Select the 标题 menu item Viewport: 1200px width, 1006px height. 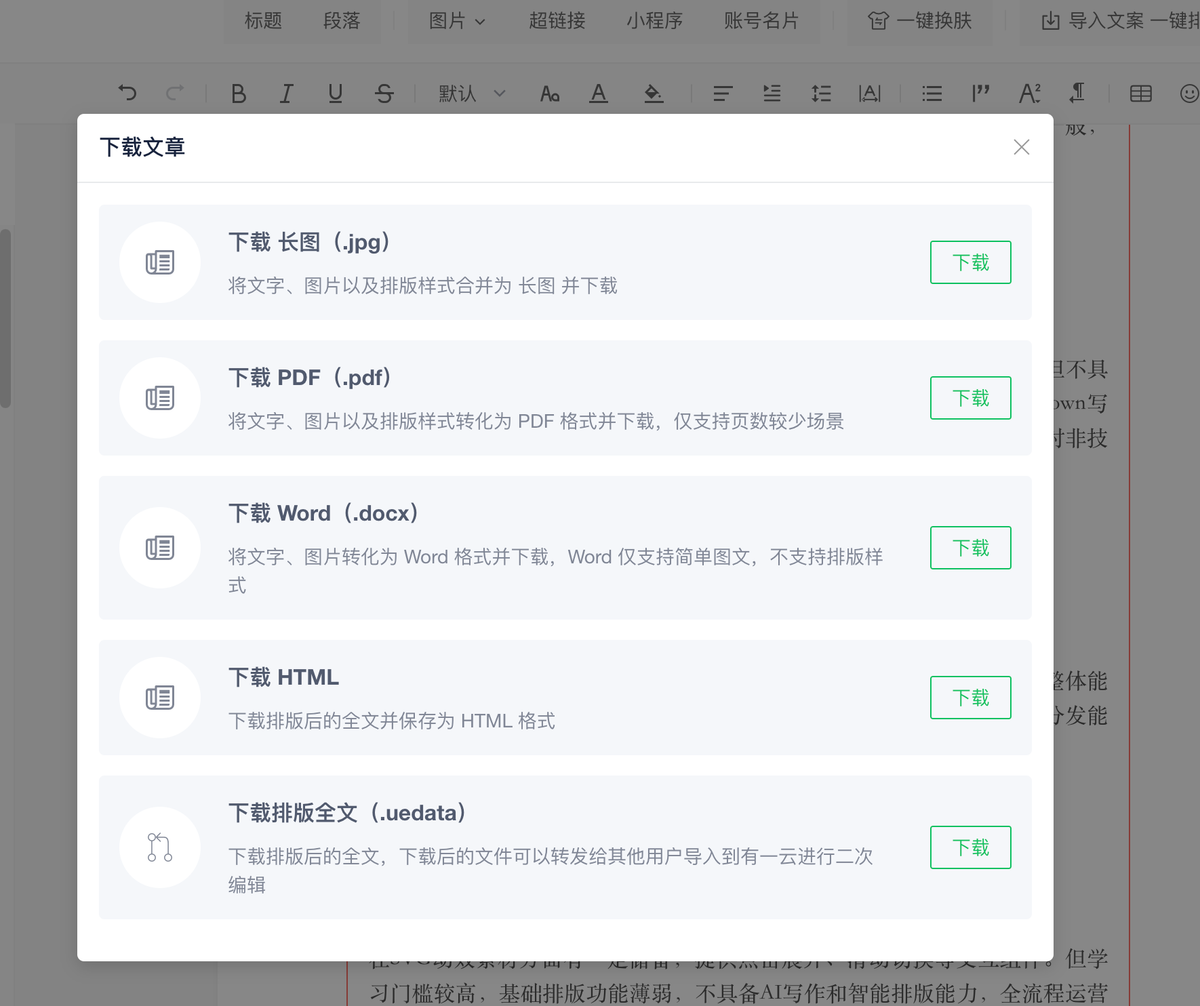pos(263,20)
